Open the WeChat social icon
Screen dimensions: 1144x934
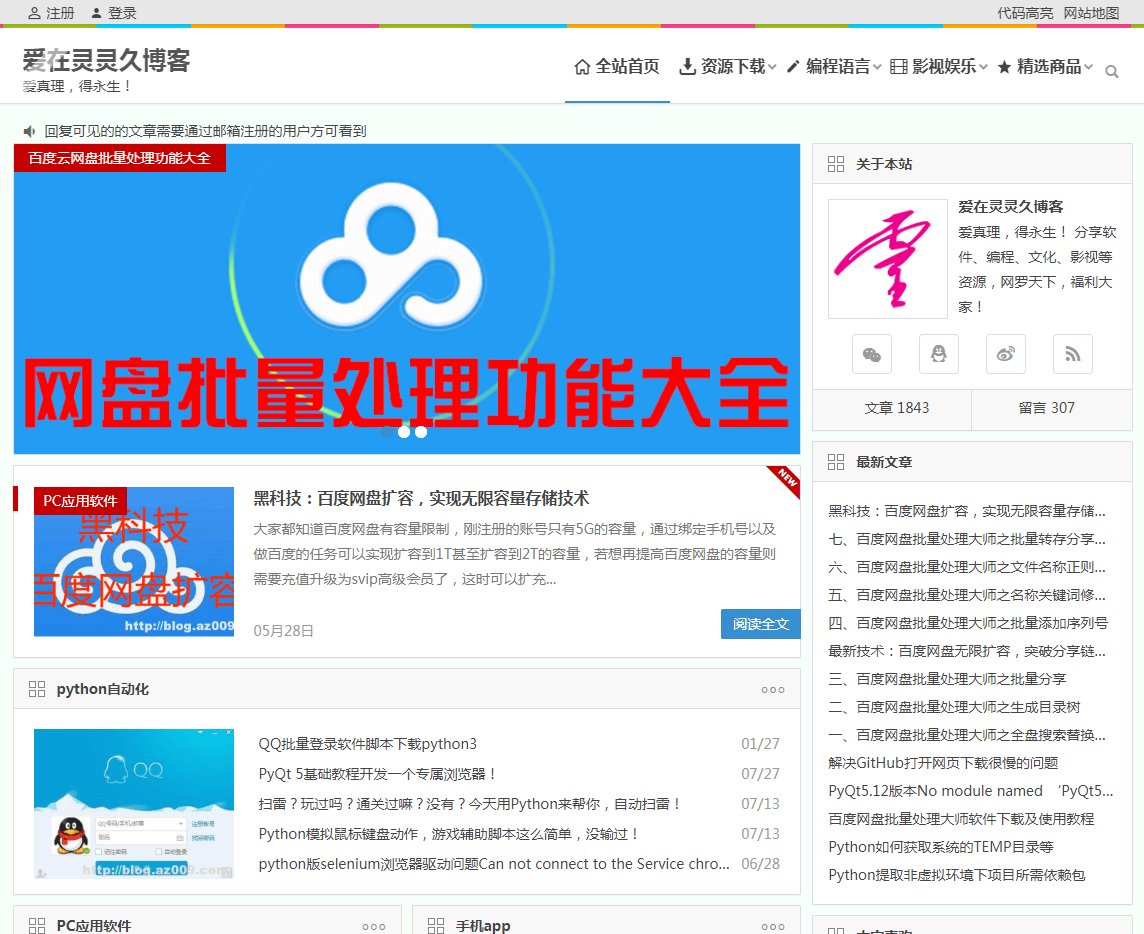(x=872, y=354)
